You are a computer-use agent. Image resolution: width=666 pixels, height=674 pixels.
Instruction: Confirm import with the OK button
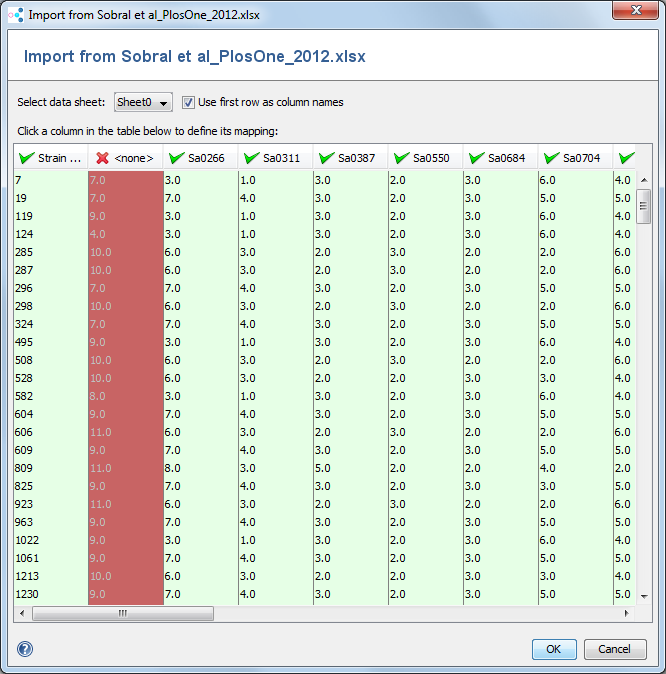pos(554,649)
